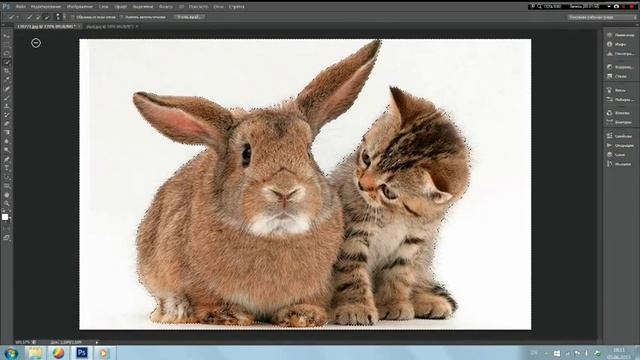Select the Lasso tool
640x360 pixels.
pyautogui.click(x=7, y=53)
